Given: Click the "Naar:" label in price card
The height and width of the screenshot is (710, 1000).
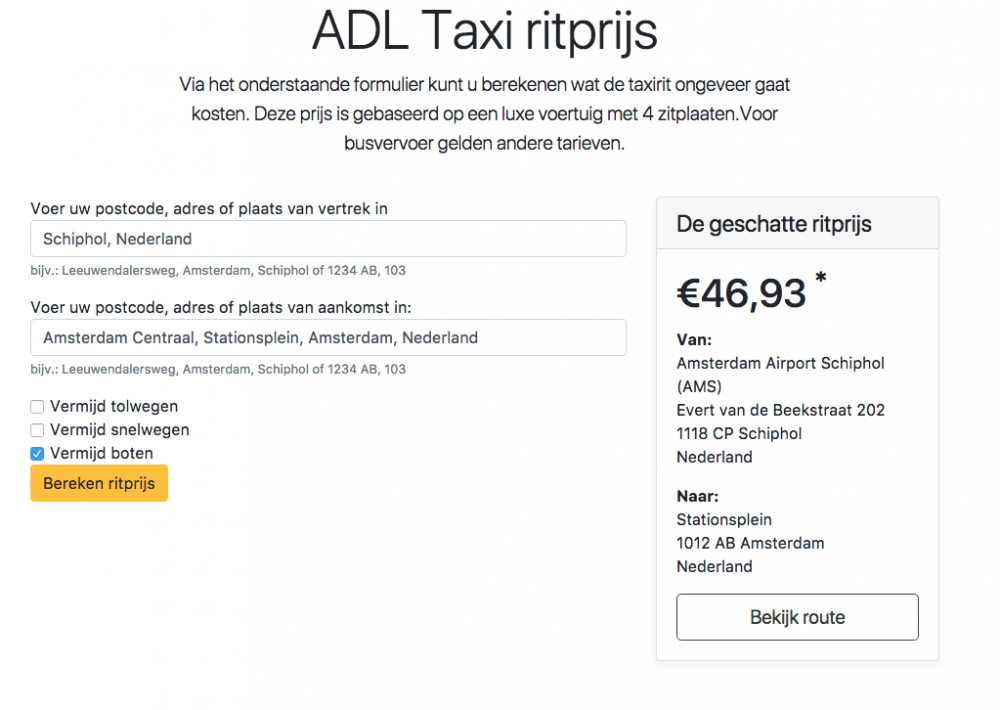Looking at the screenshot, I should tap(697, 496).
